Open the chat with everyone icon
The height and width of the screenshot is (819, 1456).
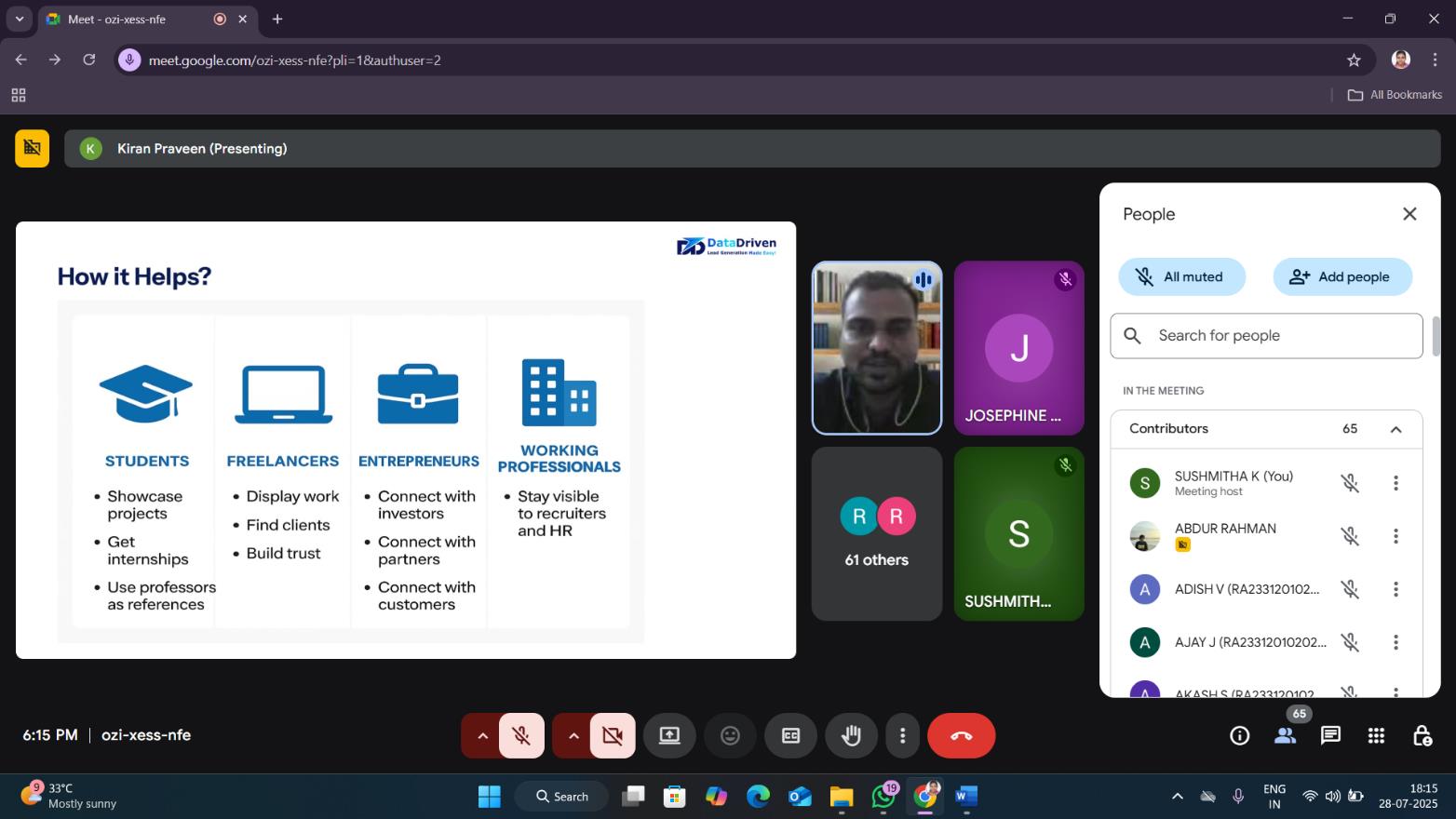pyautogui.click(x=1330, y=735)
